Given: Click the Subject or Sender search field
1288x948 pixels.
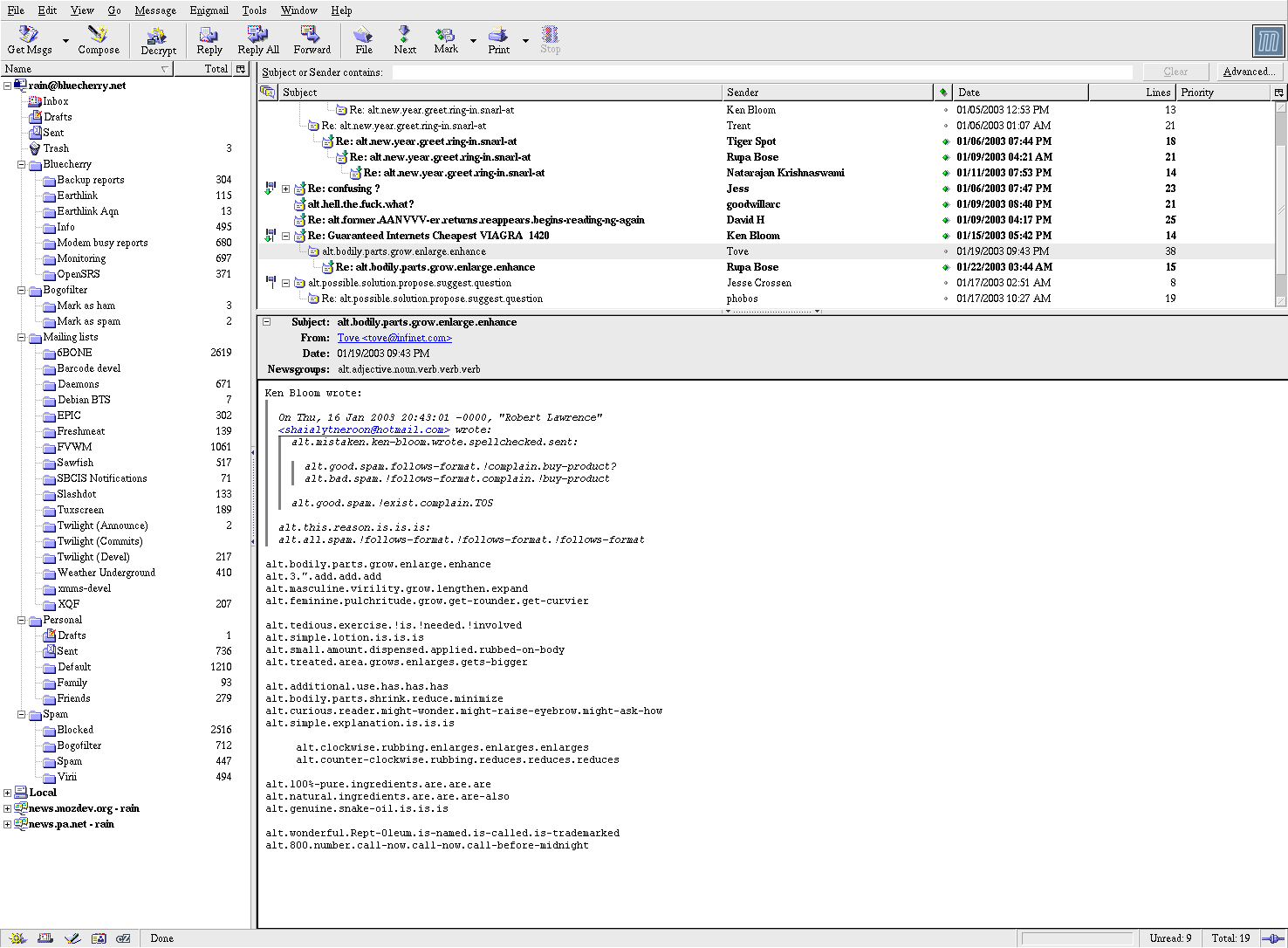Looking at the screenshot, I should [x=762, y=72].
